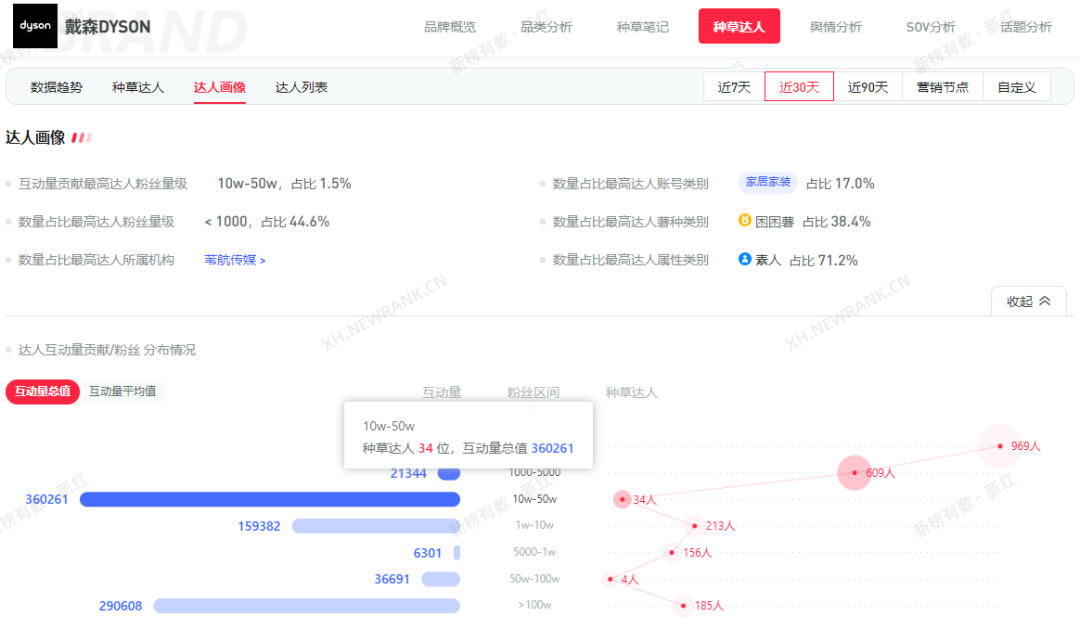Click the 10w-50w，占比 1.5% value
The height and width of the screenshot is (642, 1080).
coord(284,183)
